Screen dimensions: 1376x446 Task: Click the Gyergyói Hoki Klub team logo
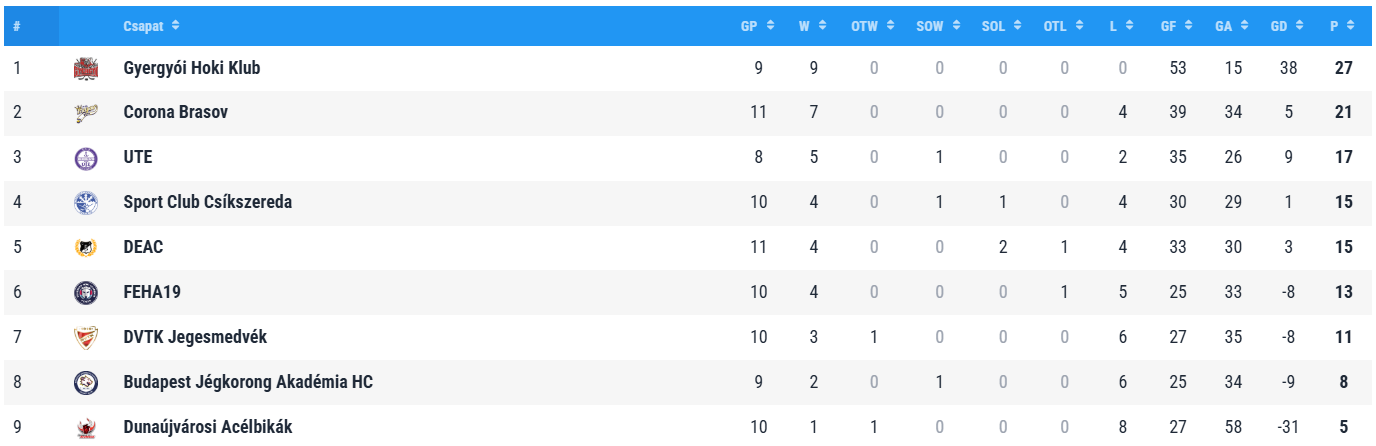[86, 68]
